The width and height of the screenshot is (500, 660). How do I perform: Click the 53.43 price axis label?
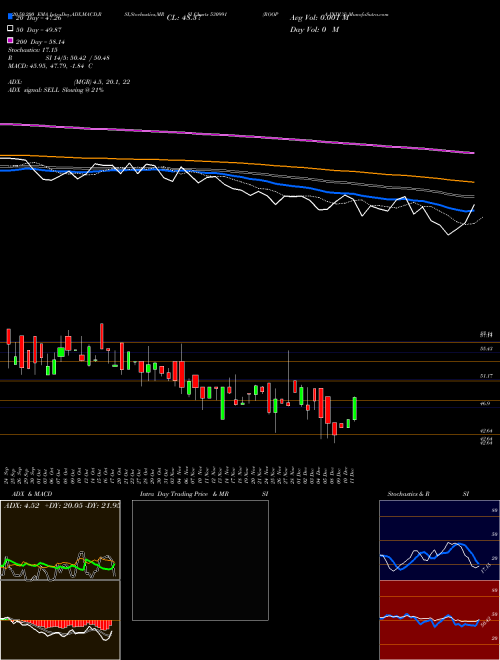click(x=486, y=349)
